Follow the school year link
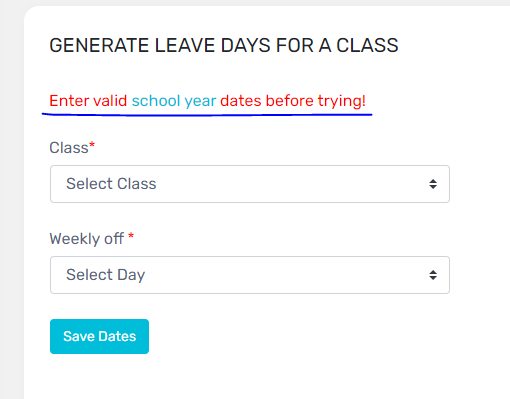This screenshot has height=399, width=510. 174,101
